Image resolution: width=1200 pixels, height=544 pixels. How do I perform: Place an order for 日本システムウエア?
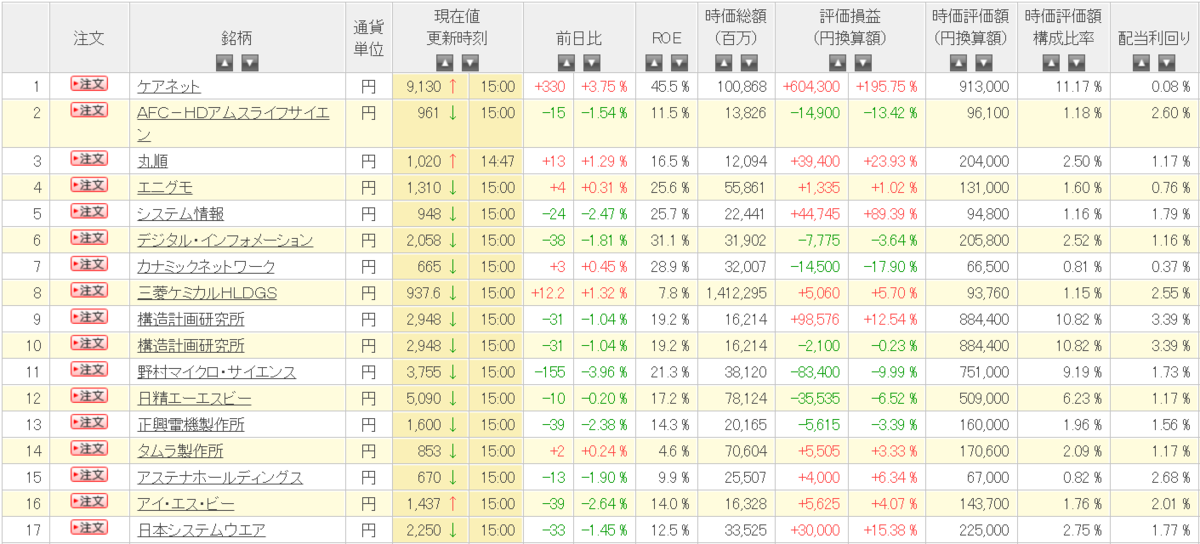[89, 527]
